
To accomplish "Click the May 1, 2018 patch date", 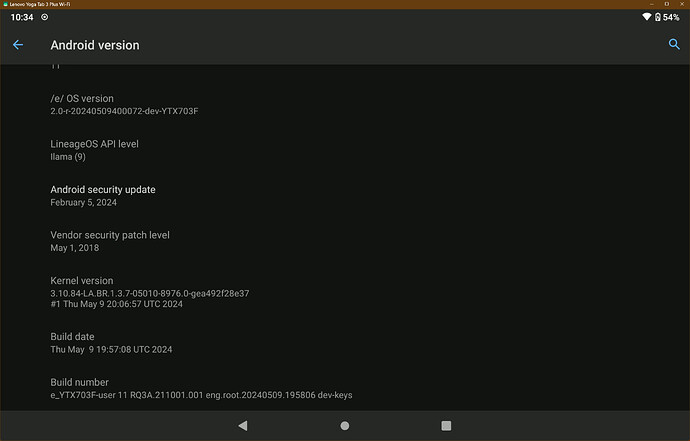I will [75, 248].
